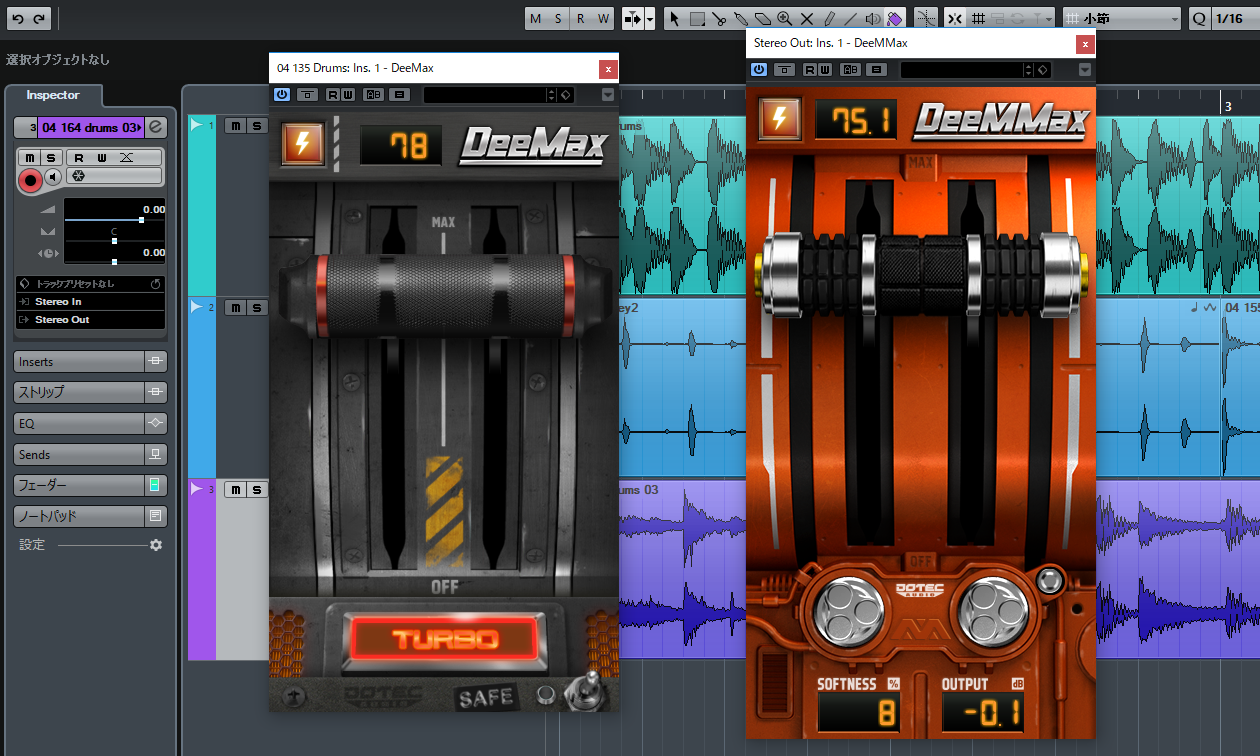
Task: Open the Stereo In input routing
Action: [x=90, y=302]
